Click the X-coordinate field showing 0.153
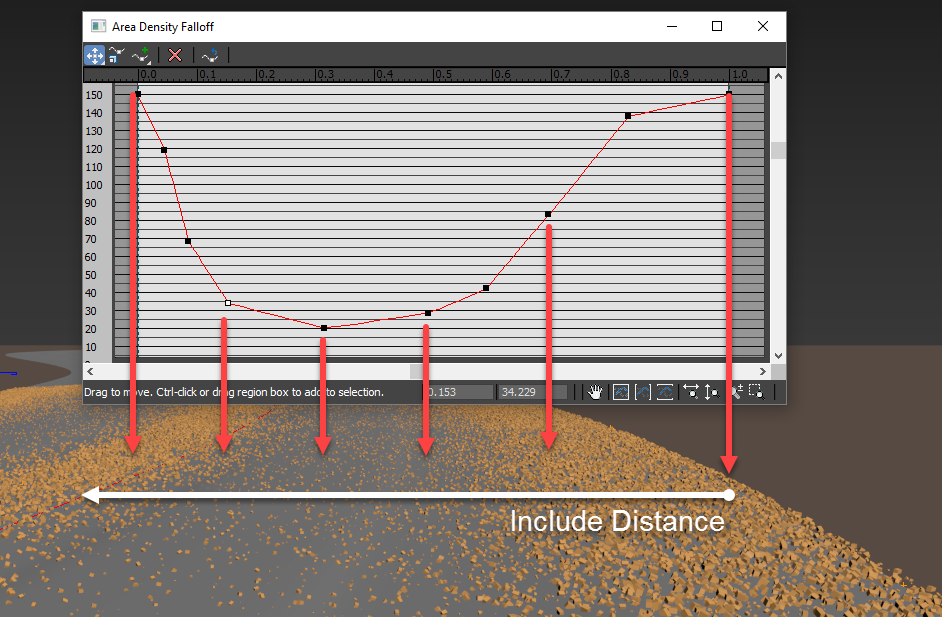Image resolution: width=942 pixels, height=617 pixels. 456,391
